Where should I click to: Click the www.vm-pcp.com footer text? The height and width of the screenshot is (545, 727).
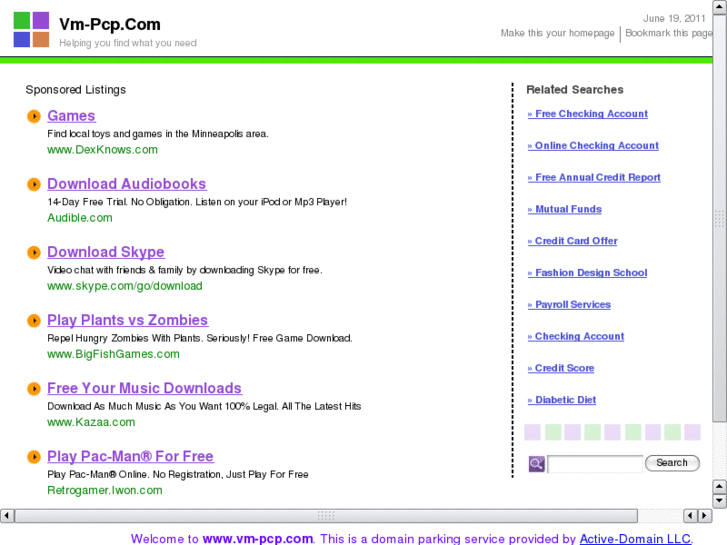click(258, 539)
